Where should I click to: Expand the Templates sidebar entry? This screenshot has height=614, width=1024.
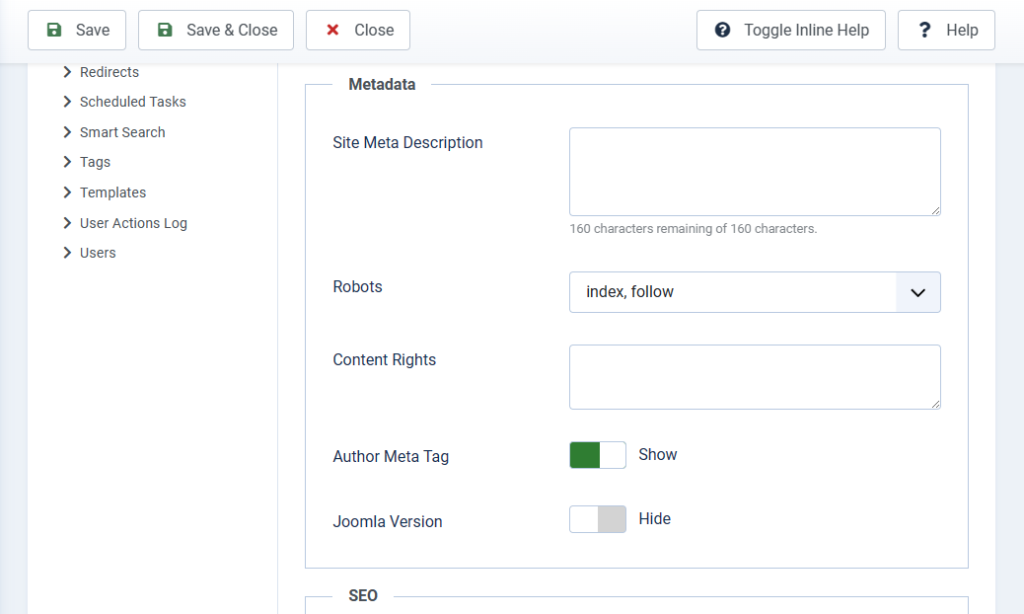pos(113,192)
